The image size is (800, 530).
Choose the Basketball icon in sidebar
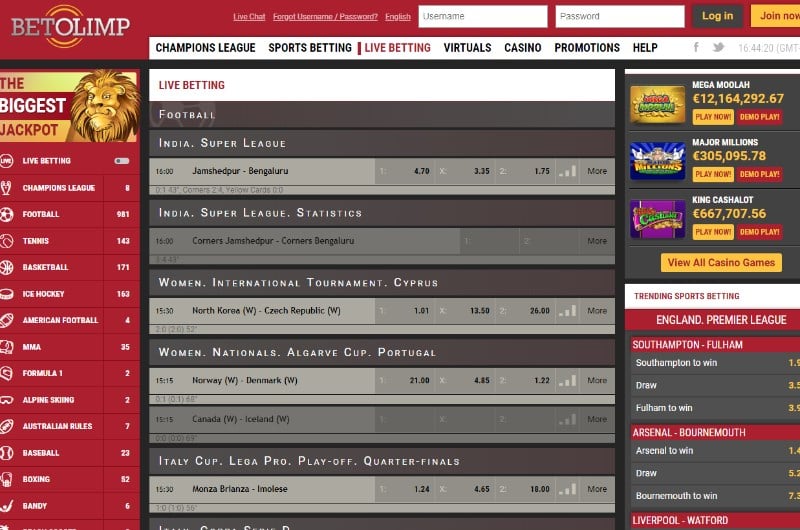click(8, 268)
